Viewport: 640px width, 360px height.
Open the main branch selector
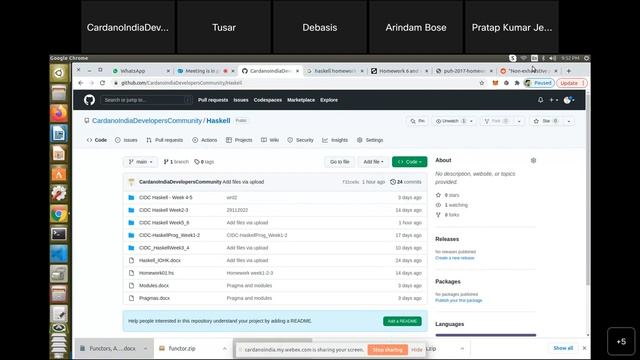(x=140, y=162)
